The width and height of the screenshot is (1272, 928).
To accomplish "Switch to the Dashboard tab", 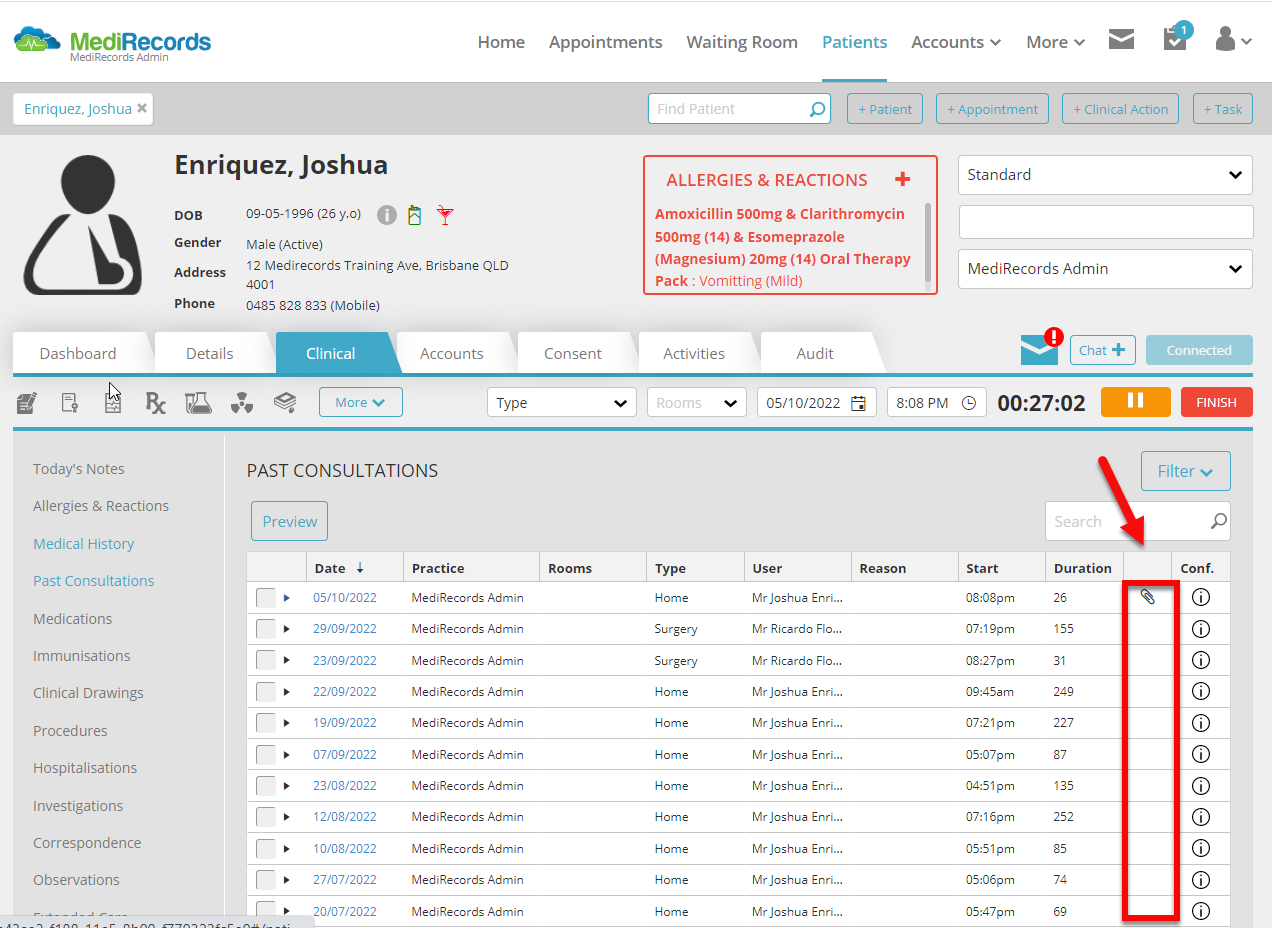I will (78, 353).
